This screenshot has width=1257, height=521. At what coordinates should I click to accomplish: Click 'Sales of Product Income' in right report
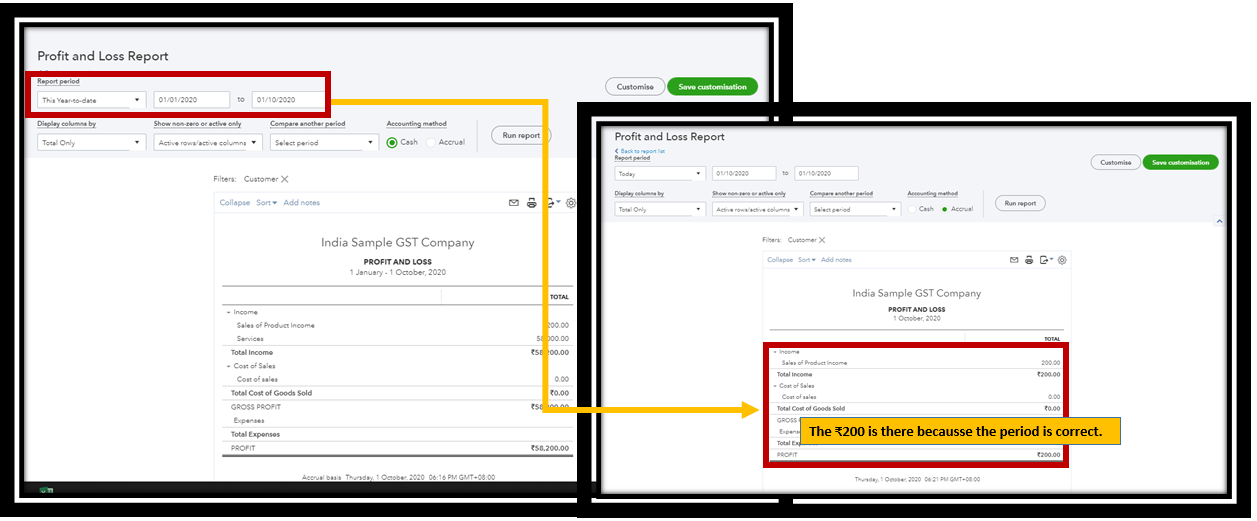tap(814, 363)
